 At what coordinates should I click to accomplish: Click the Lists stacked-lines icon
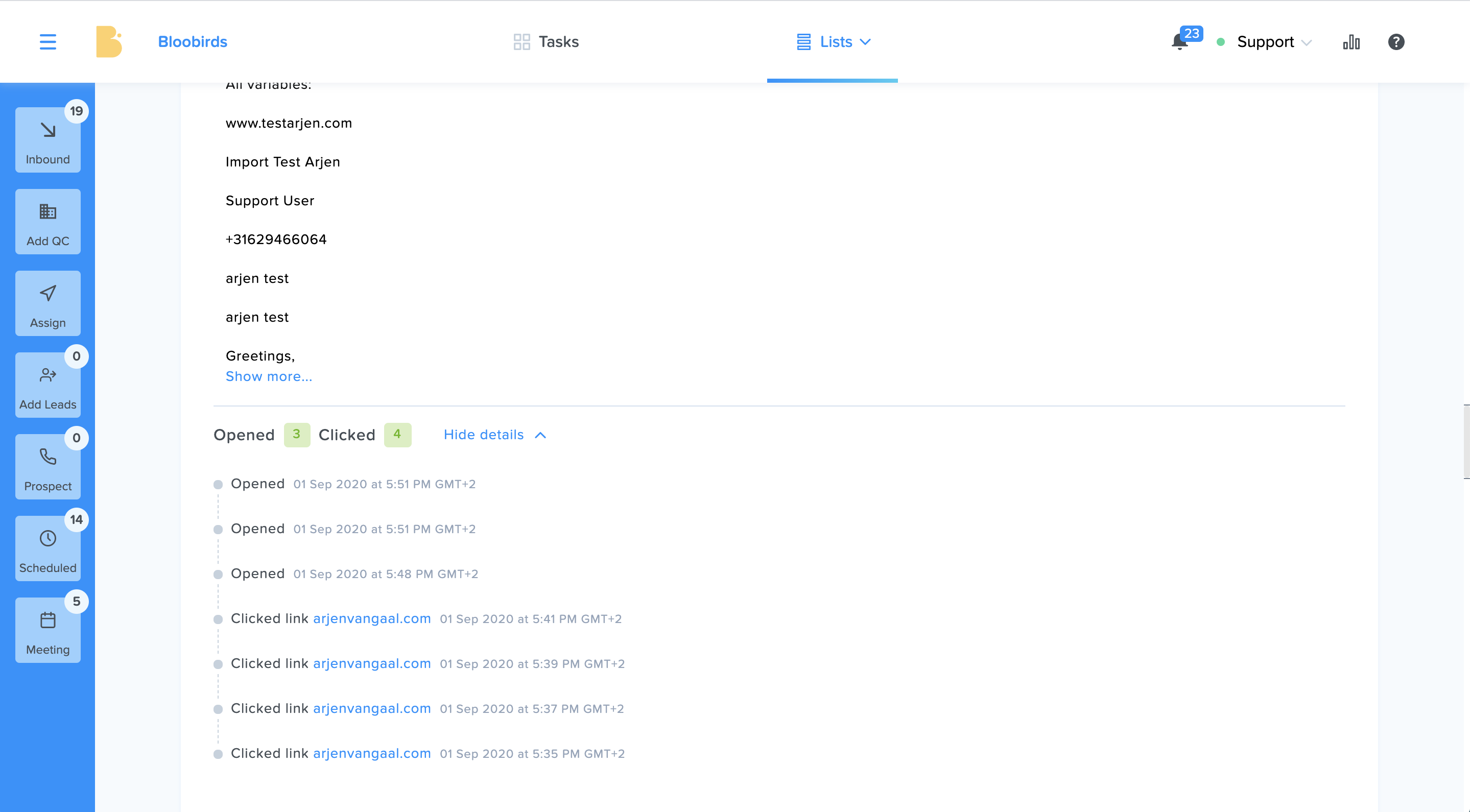tap(803, 42)
